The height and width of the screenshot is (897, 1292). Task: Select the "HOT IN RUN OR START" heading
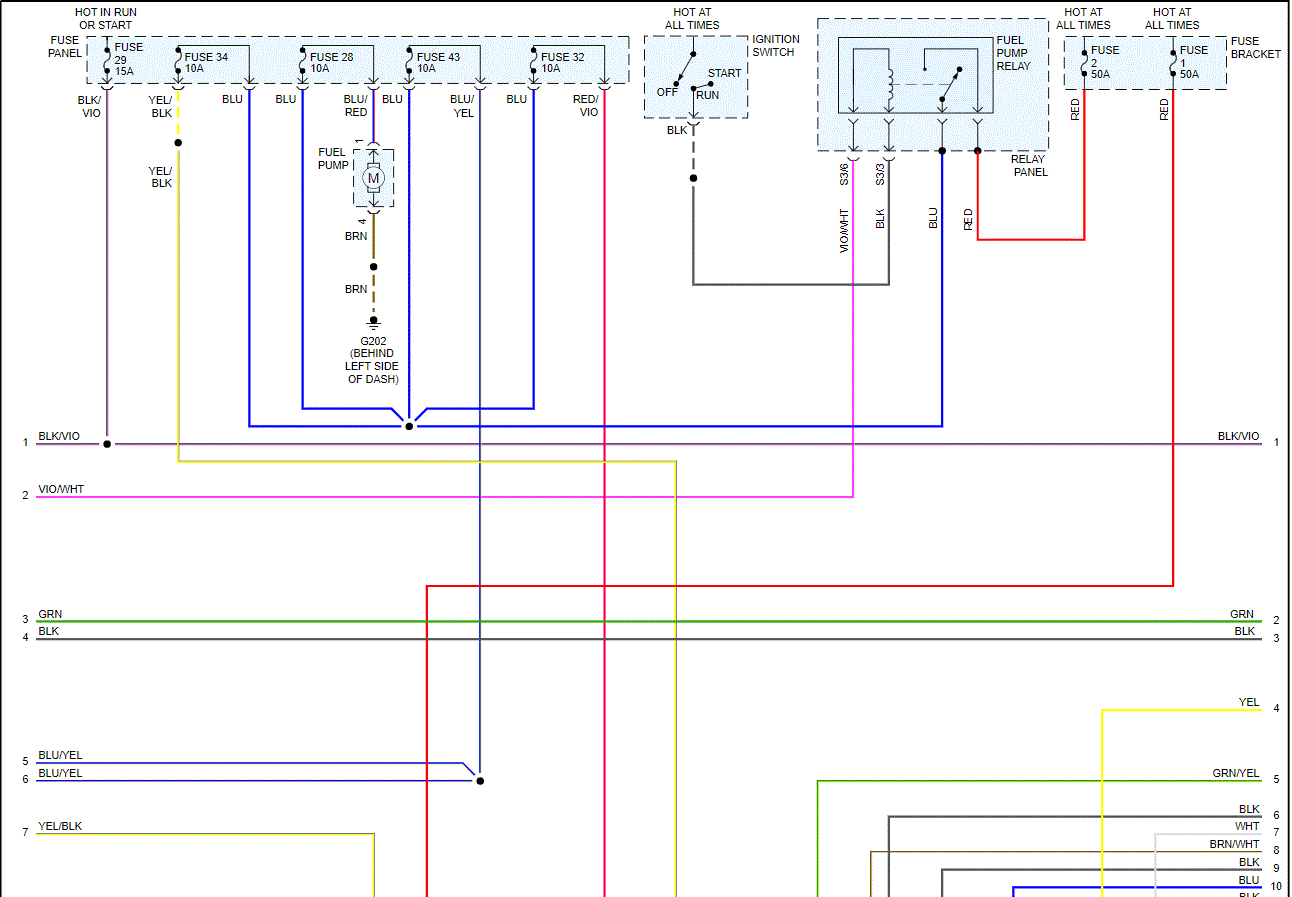point(105,19)
